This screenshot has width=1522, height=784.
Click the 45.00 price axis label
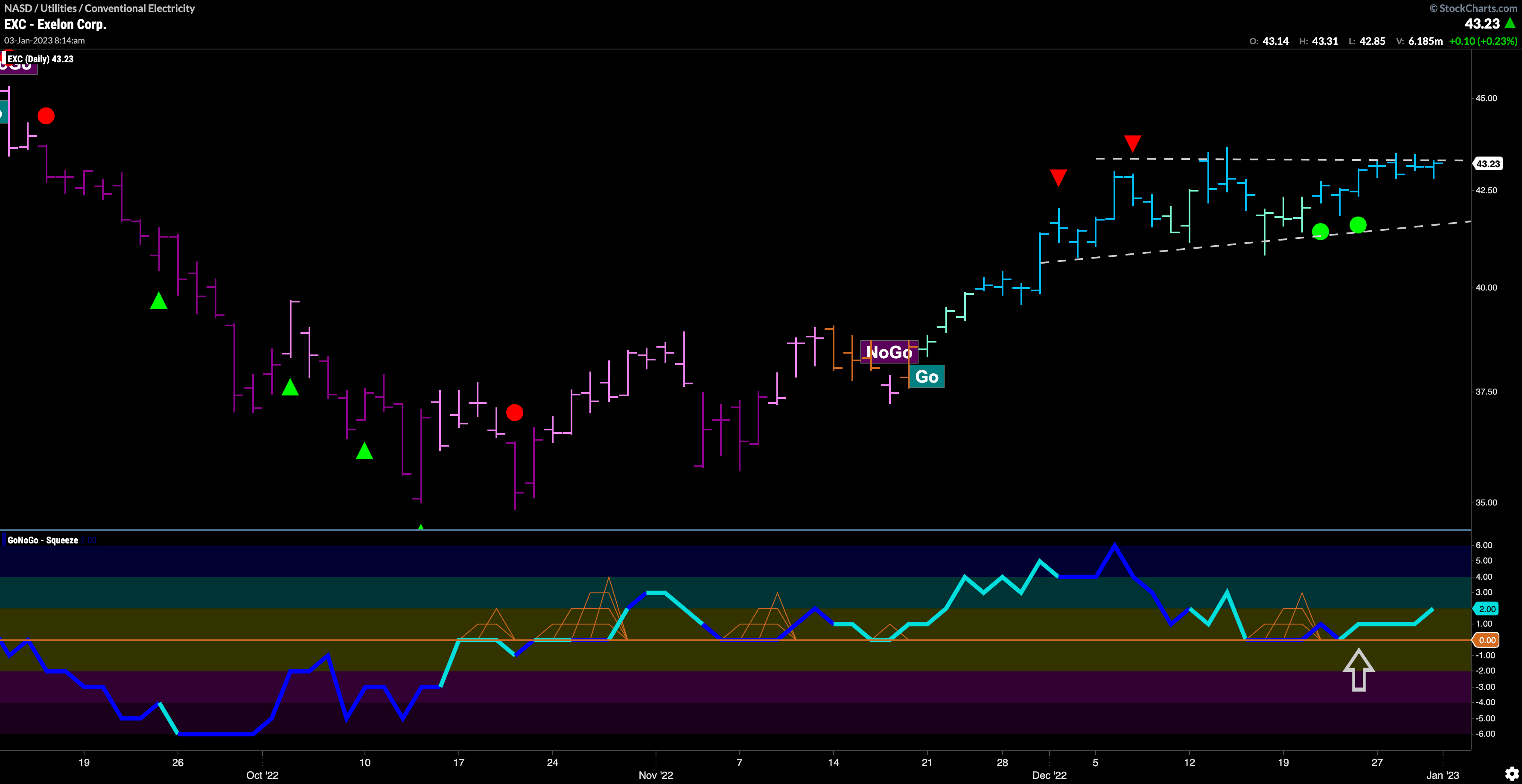1486,98
